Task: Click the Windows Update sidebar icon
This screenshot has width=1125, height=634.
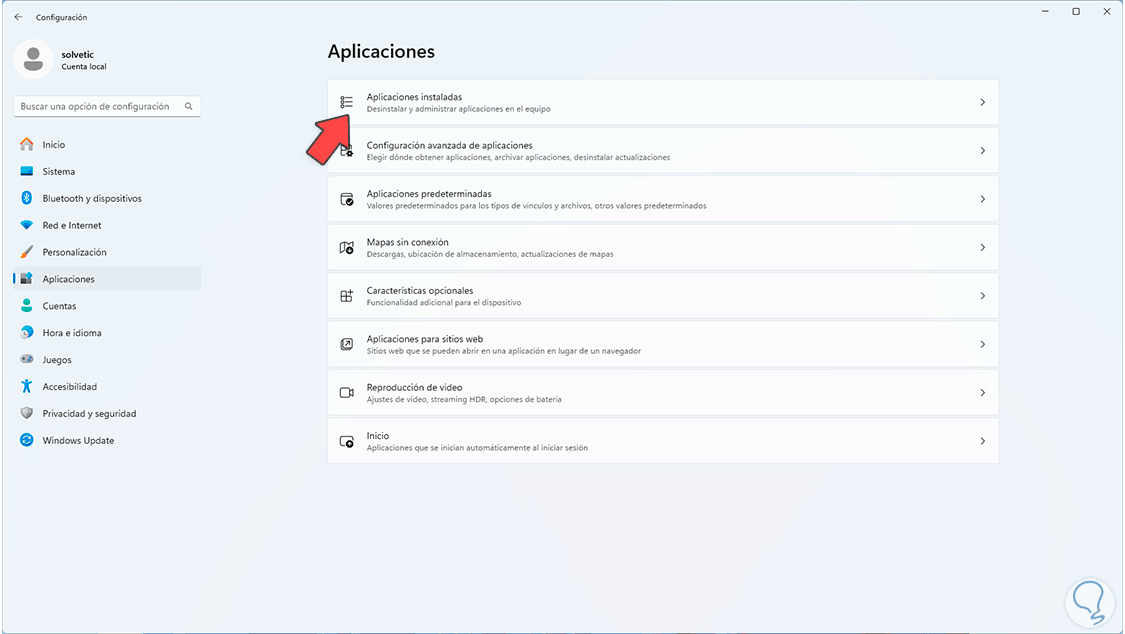Action: [x=26, y=440]
